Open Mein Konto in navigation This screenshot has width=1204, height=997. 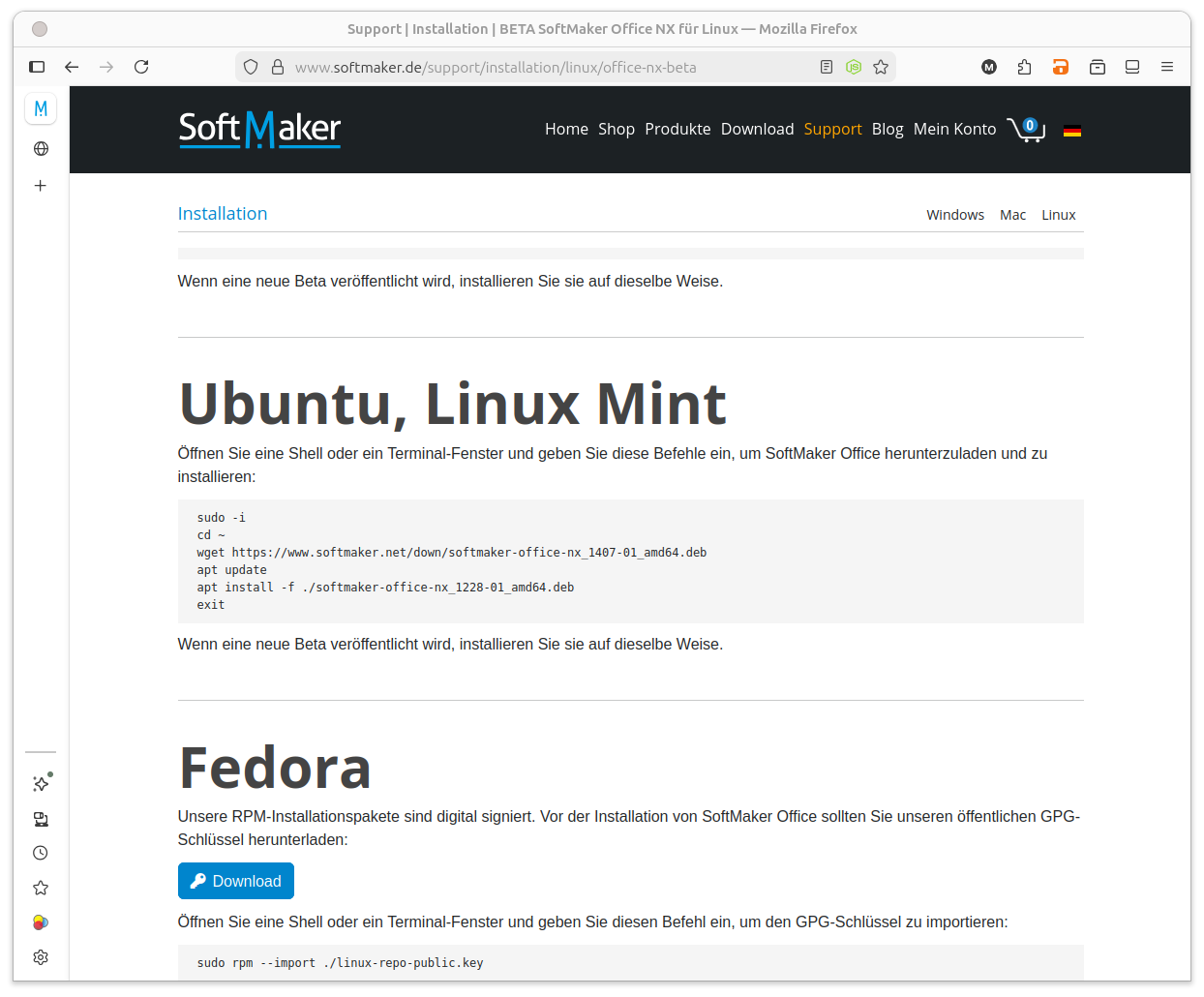pos(954,129)
